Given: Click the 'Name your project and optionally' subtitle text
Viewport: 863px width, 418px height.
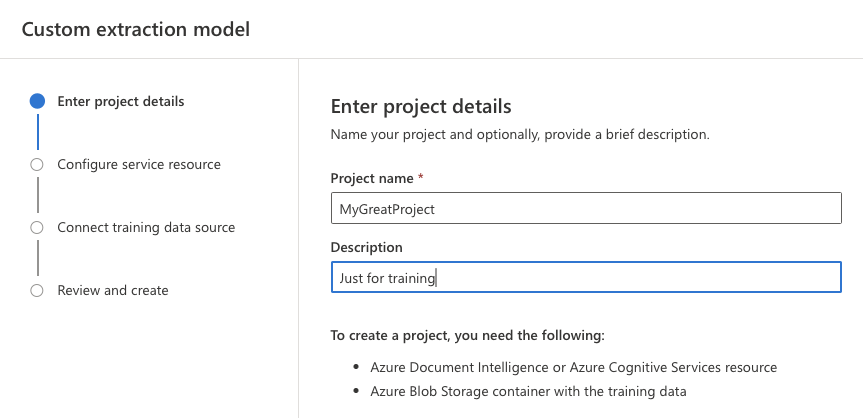Looking at the screenshot, I should tap(519, 134).
